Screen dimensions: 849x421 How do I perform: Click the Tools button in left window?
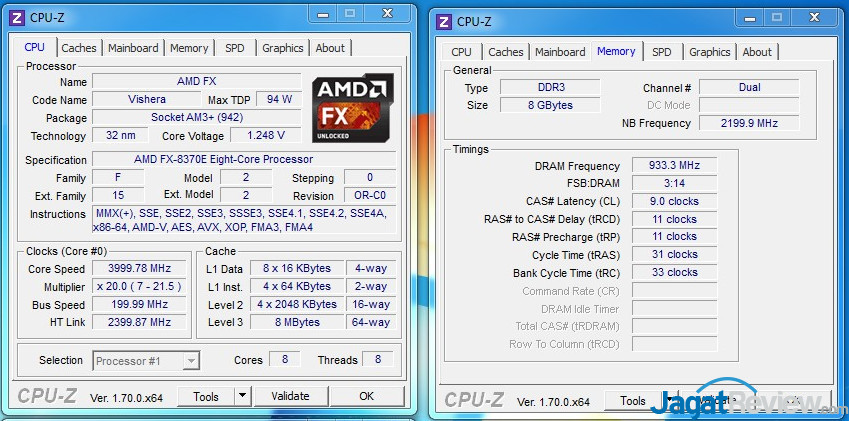[206, 397]
